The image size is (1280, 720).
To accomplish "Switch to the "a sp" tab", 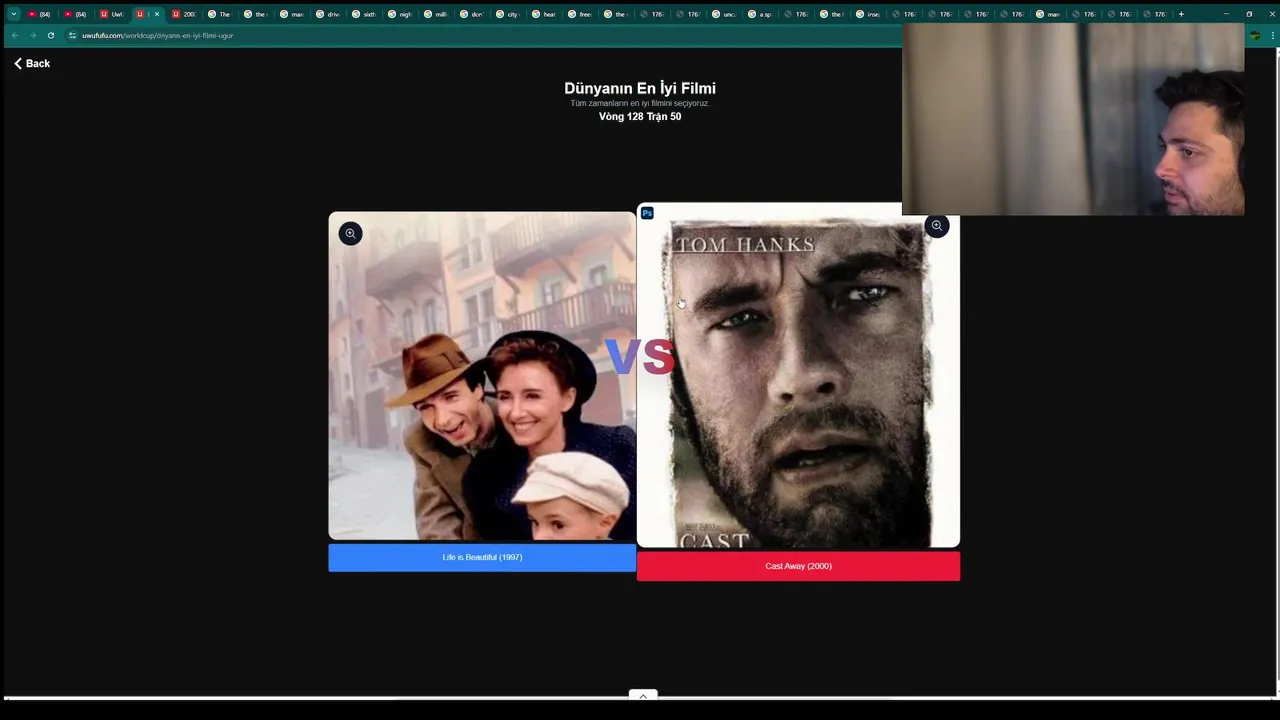I will coord(760,14).
